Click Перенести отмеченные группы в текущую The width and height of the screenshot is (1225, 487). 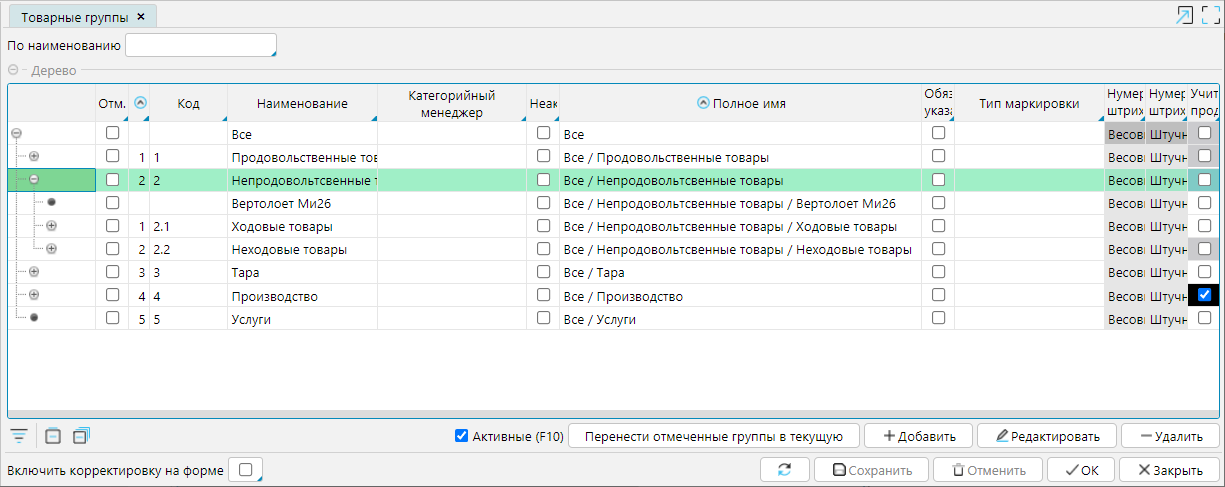pyautogui.click(x=714, y=436)
